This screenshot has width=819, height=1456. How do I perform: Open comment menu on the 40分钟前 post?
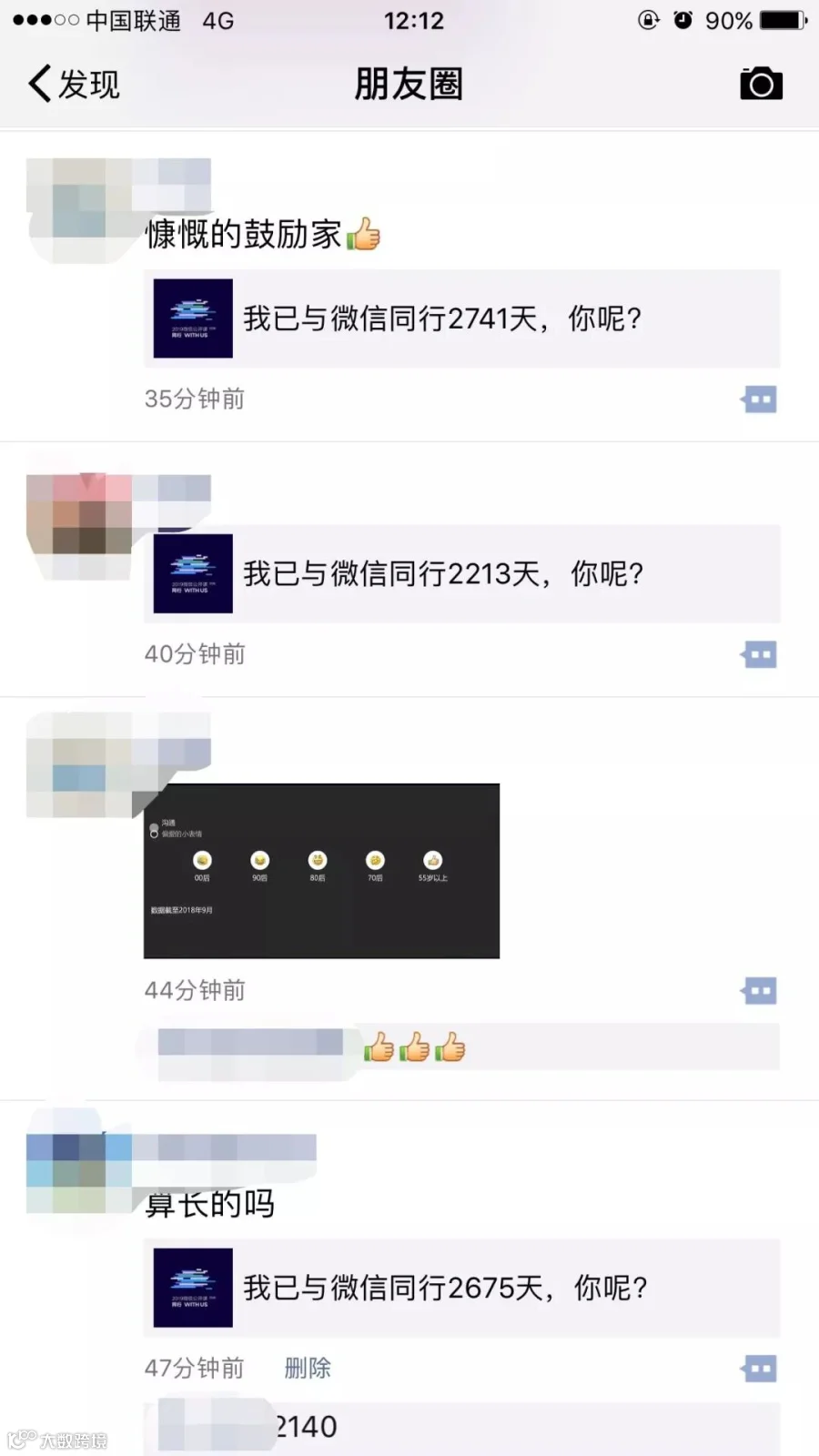pyautogui.click(x=759, y=654)
